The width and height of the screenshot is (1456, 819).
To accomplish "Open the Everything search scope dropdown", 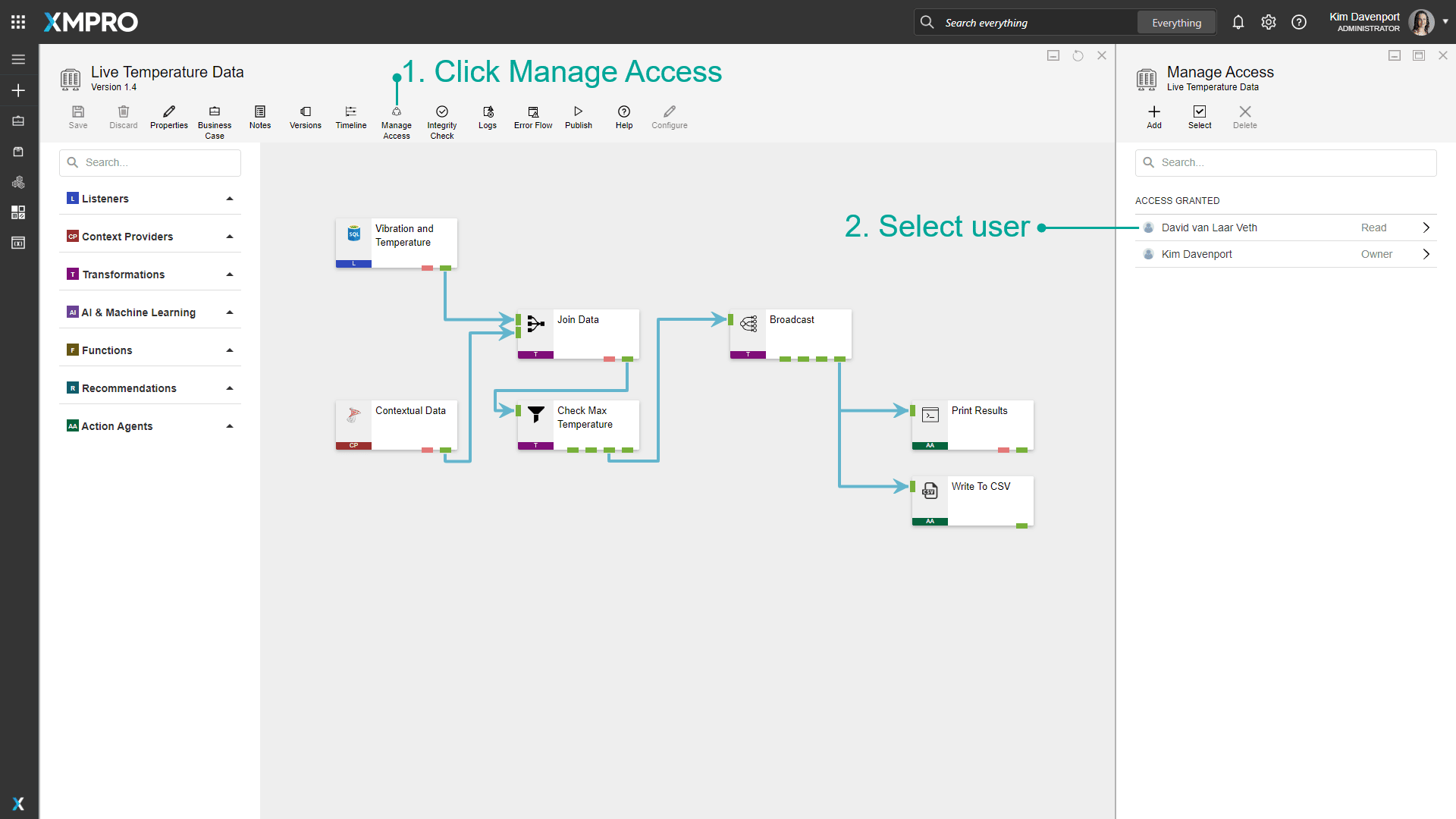I will pyautogui.click(x=1175, y=22).
